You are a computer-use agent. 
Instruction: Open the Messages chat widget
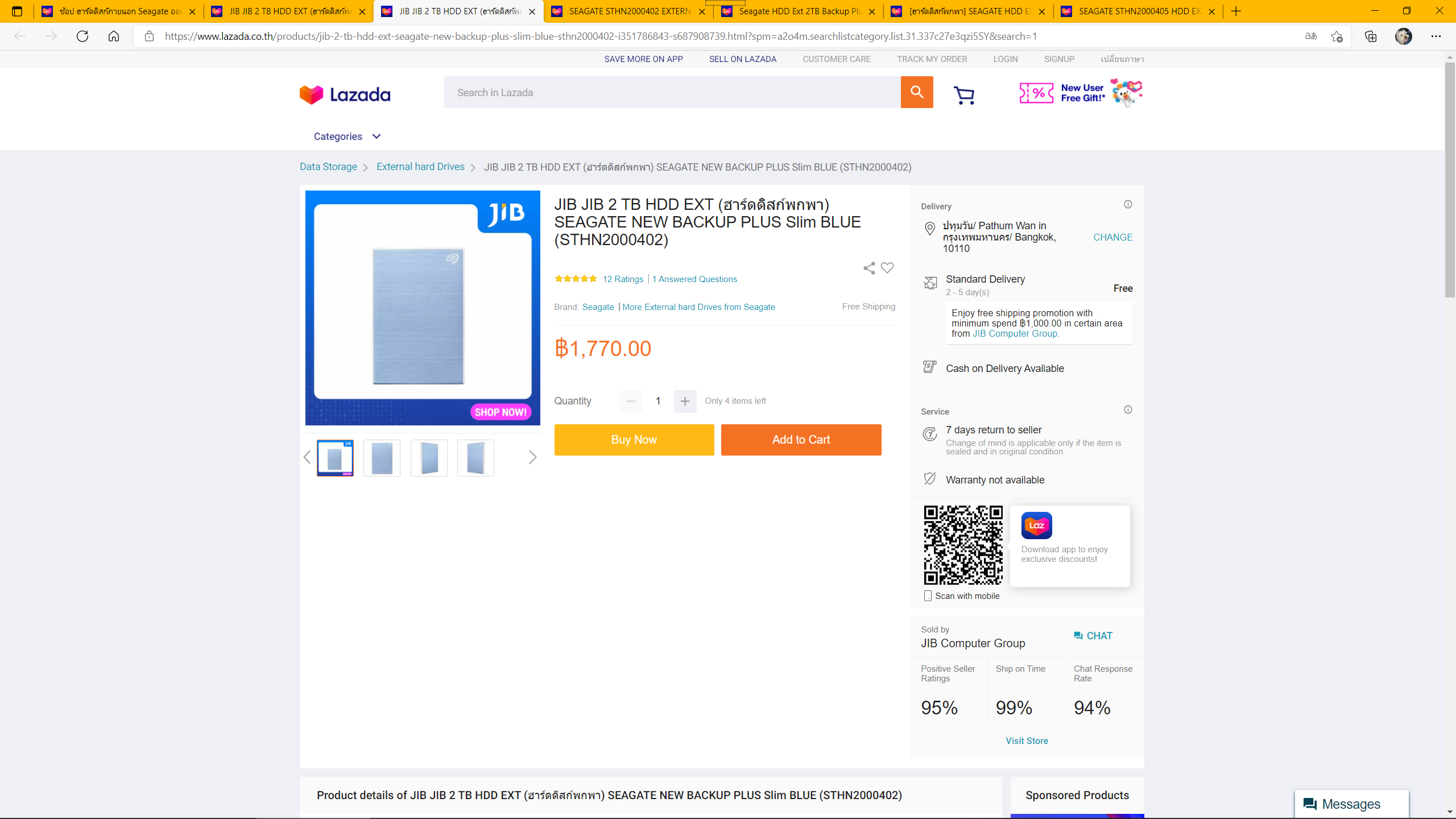(x=1351, y=804)
